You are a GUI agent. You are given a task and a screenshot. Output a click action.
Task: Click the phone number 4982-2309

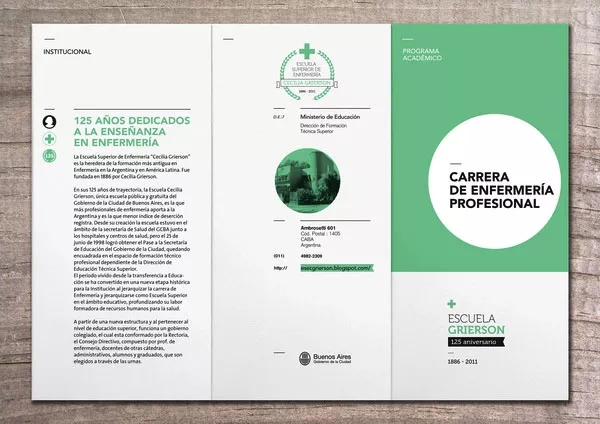(311, 256)
